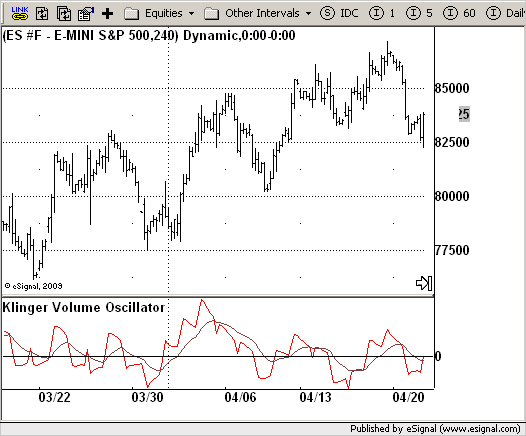Viewport: 526px width, 436px height.
Task: Click the single refresh arrows toolbar icon
Action: pos(42,13)
